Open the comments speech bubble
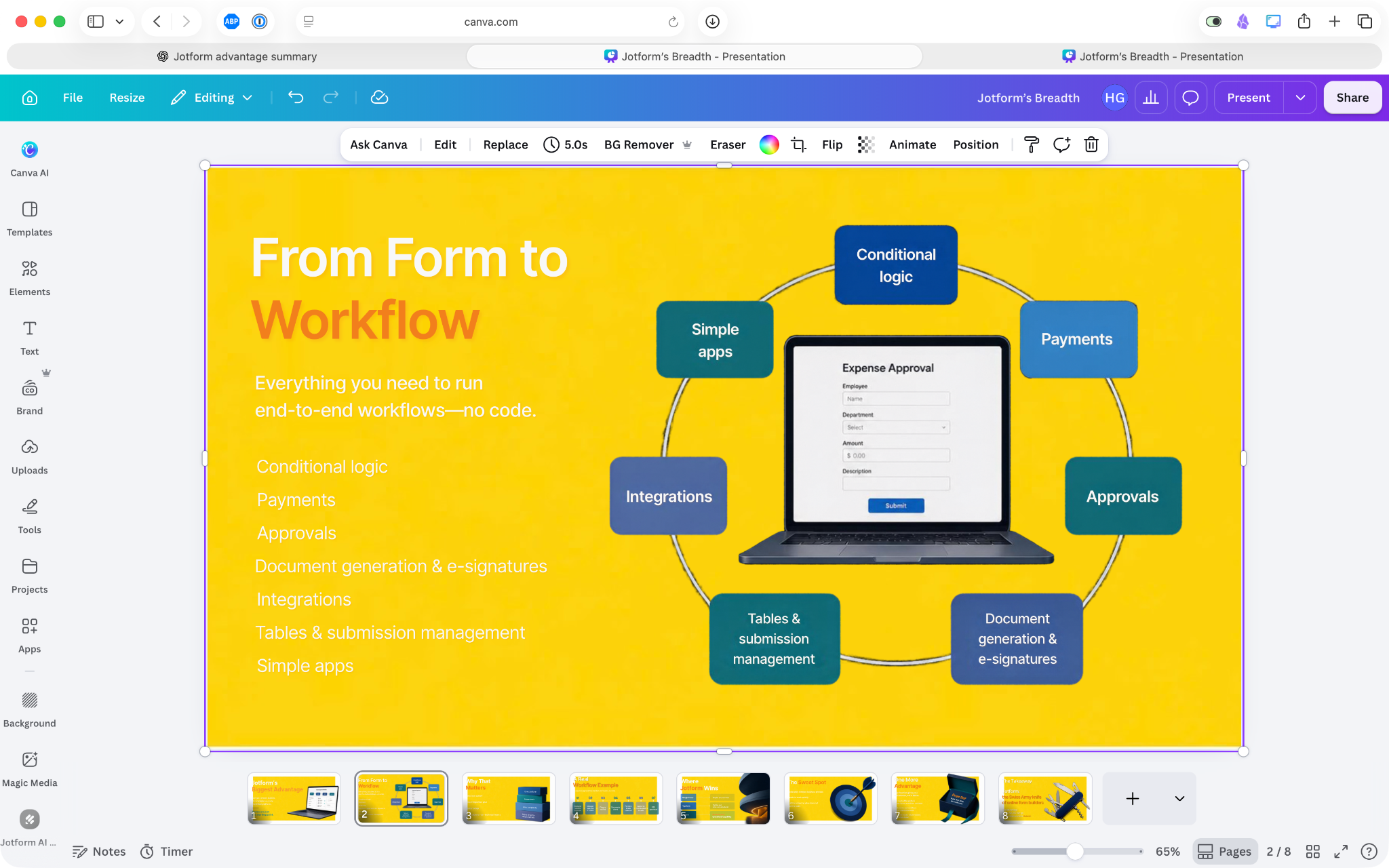This screenshot has height=868, width=1389. tap(1190, 98)
